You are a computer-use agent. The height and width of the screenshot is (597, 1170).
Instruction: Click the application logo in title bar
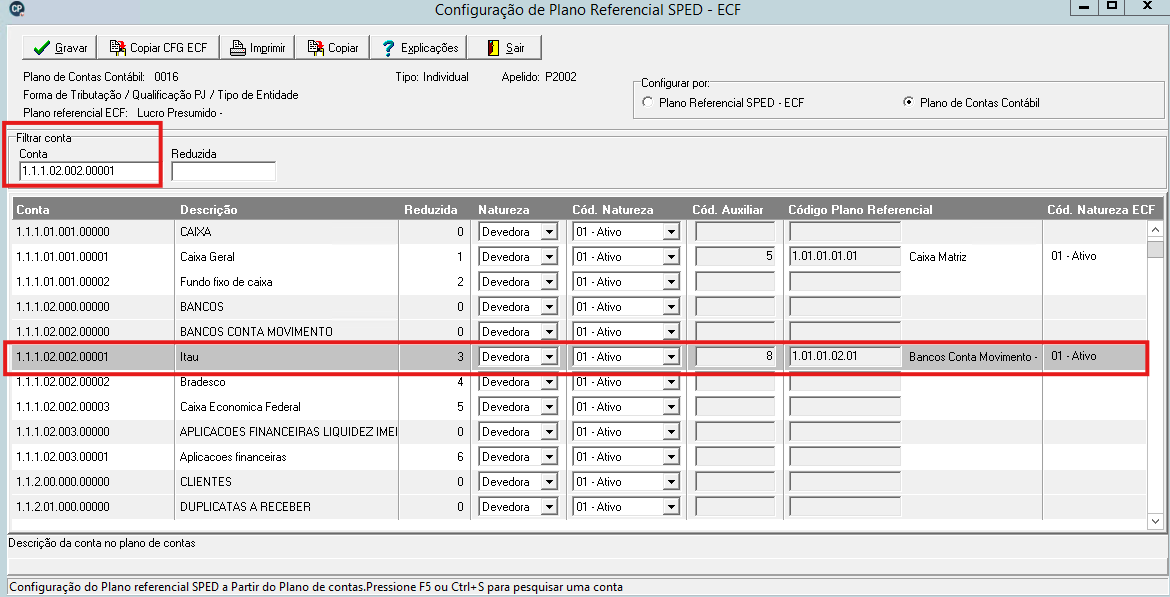(16, 9)
